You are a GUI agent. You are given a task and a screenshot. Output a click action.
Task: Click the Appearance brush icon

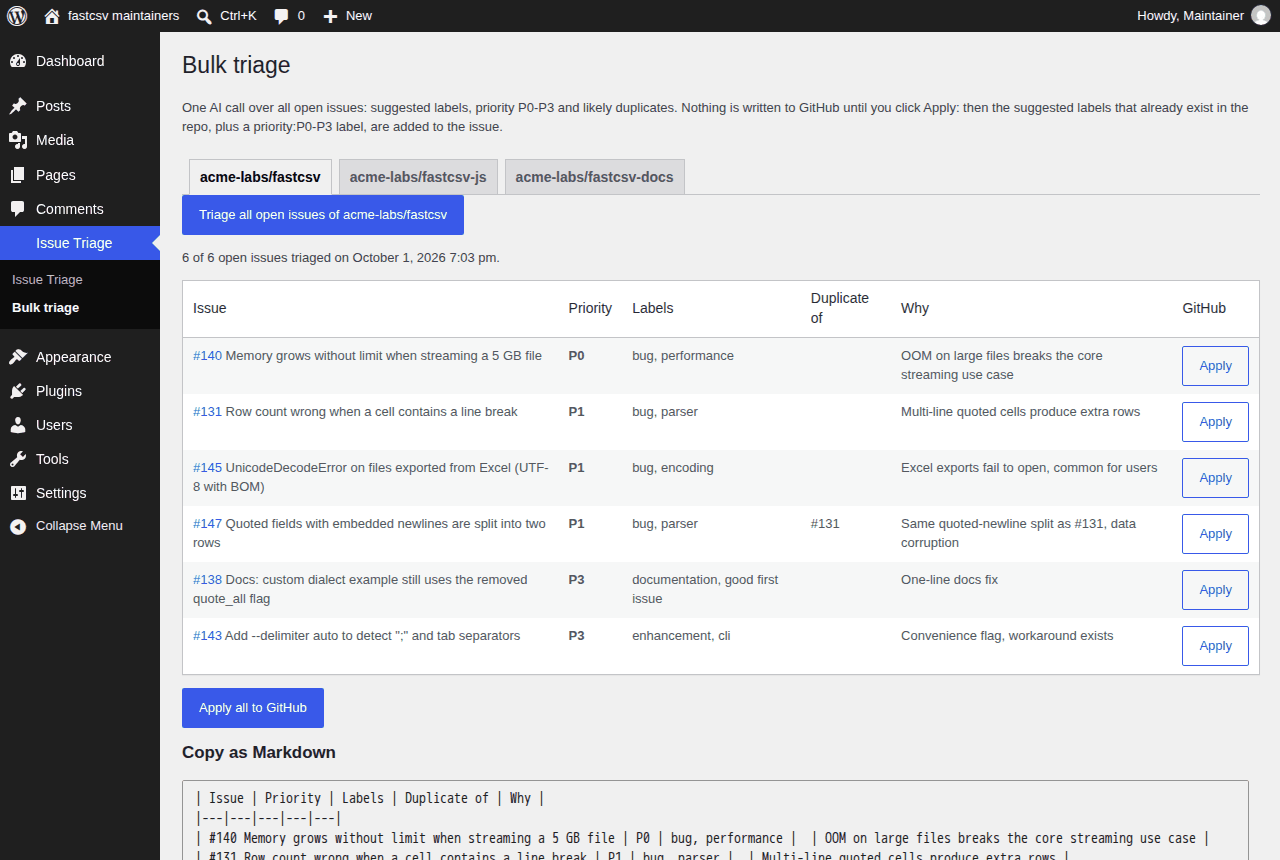click(x=18, y=357)
